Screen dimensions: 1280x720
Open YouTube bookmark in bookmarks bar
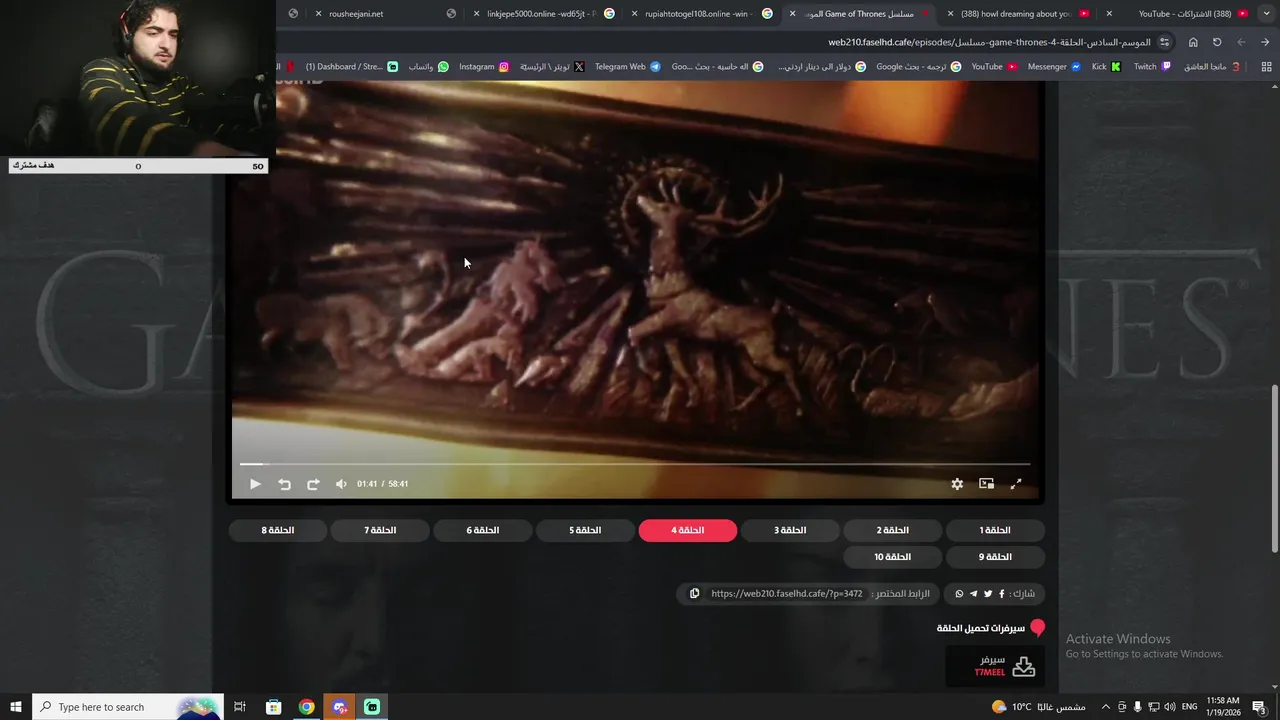(x=995, y=67)
